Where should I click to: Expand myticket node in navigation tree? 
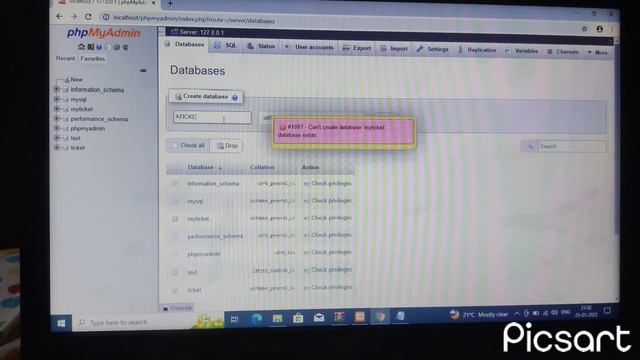(57, 109)
